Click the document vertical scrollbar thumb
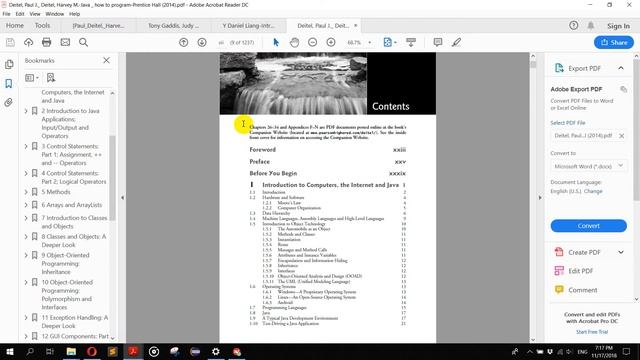This screenshot has height=360, width=640. 533,64
